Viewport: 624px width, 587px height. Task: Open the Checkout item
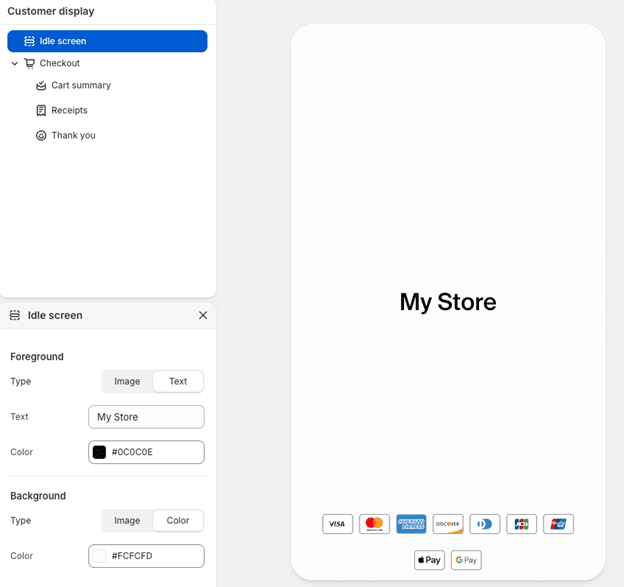60,63
